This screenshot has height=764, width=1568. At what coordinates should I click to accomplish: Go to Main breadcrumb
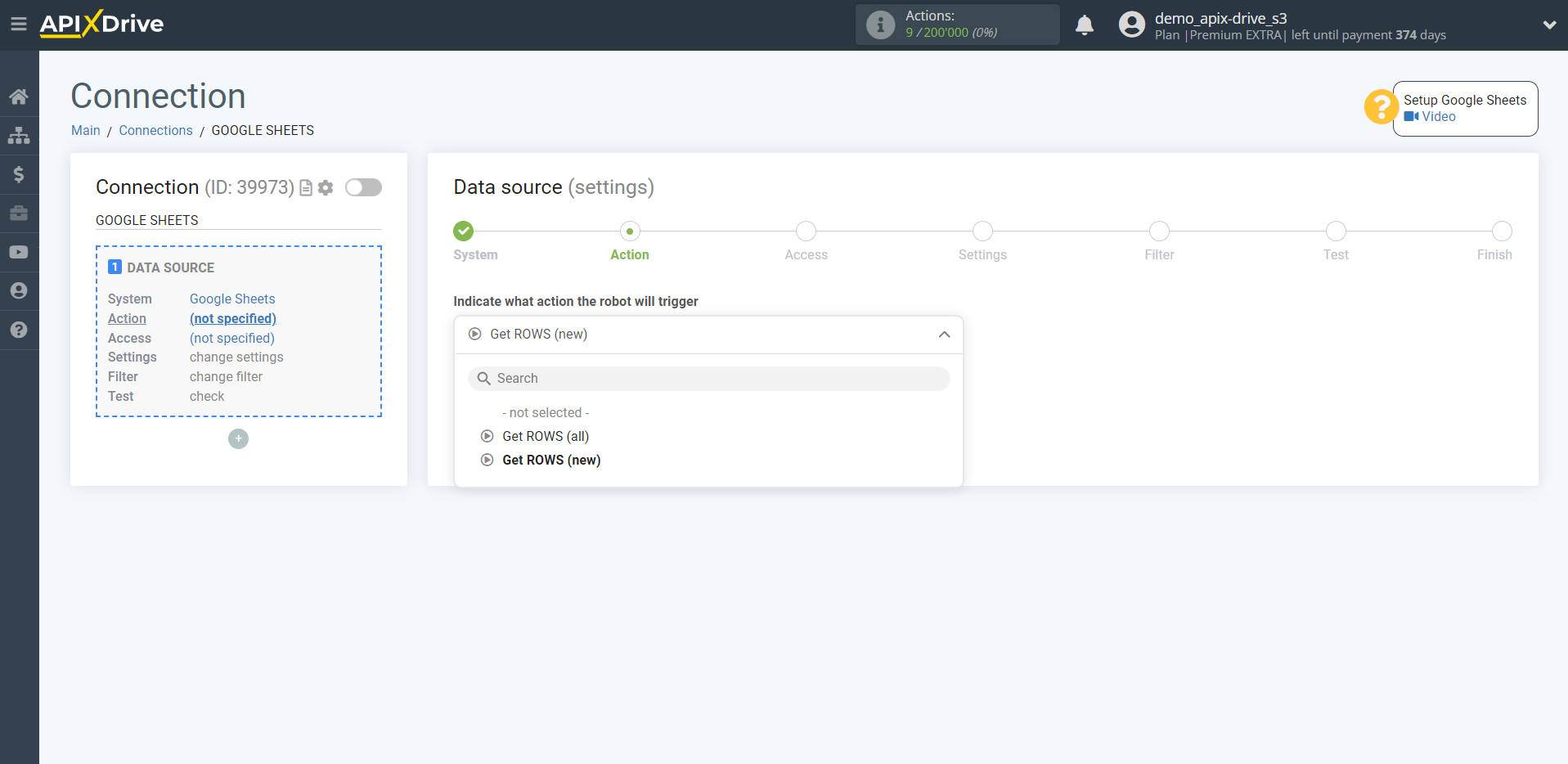pyautogui.click(x=85, y=131)
